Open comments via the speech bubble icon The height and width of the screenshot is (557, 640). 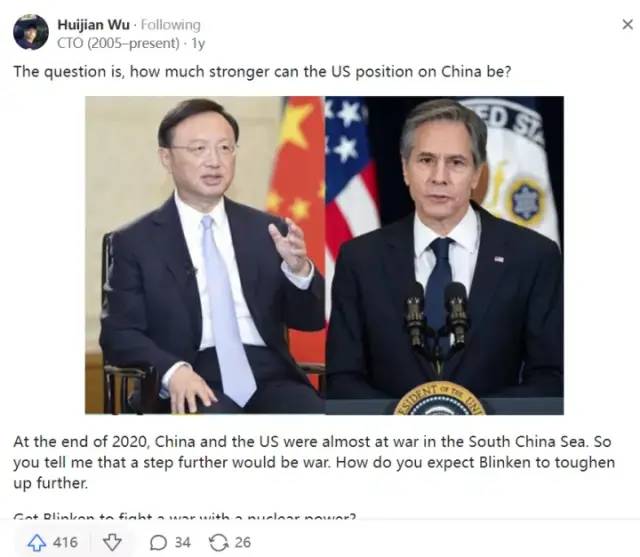[x=158, y=542]
